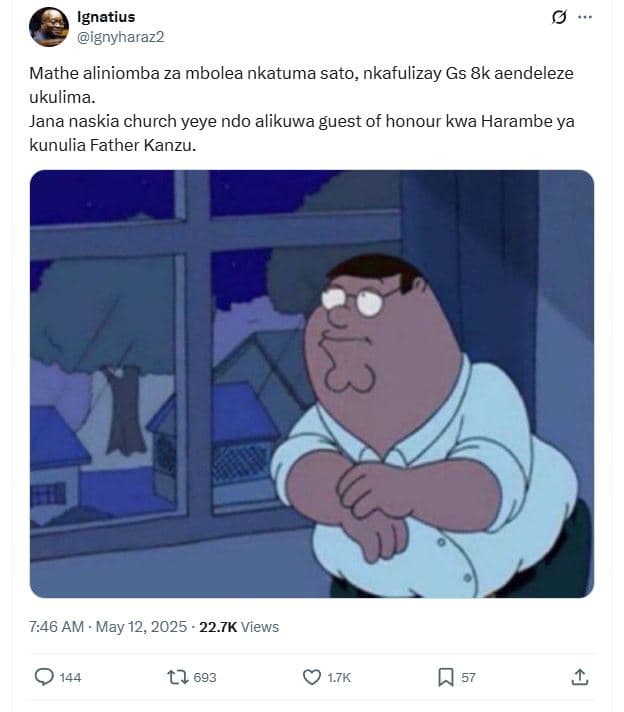Click the 693 reposts count
This screenshot has width=624, height=712.
point(205,677)
